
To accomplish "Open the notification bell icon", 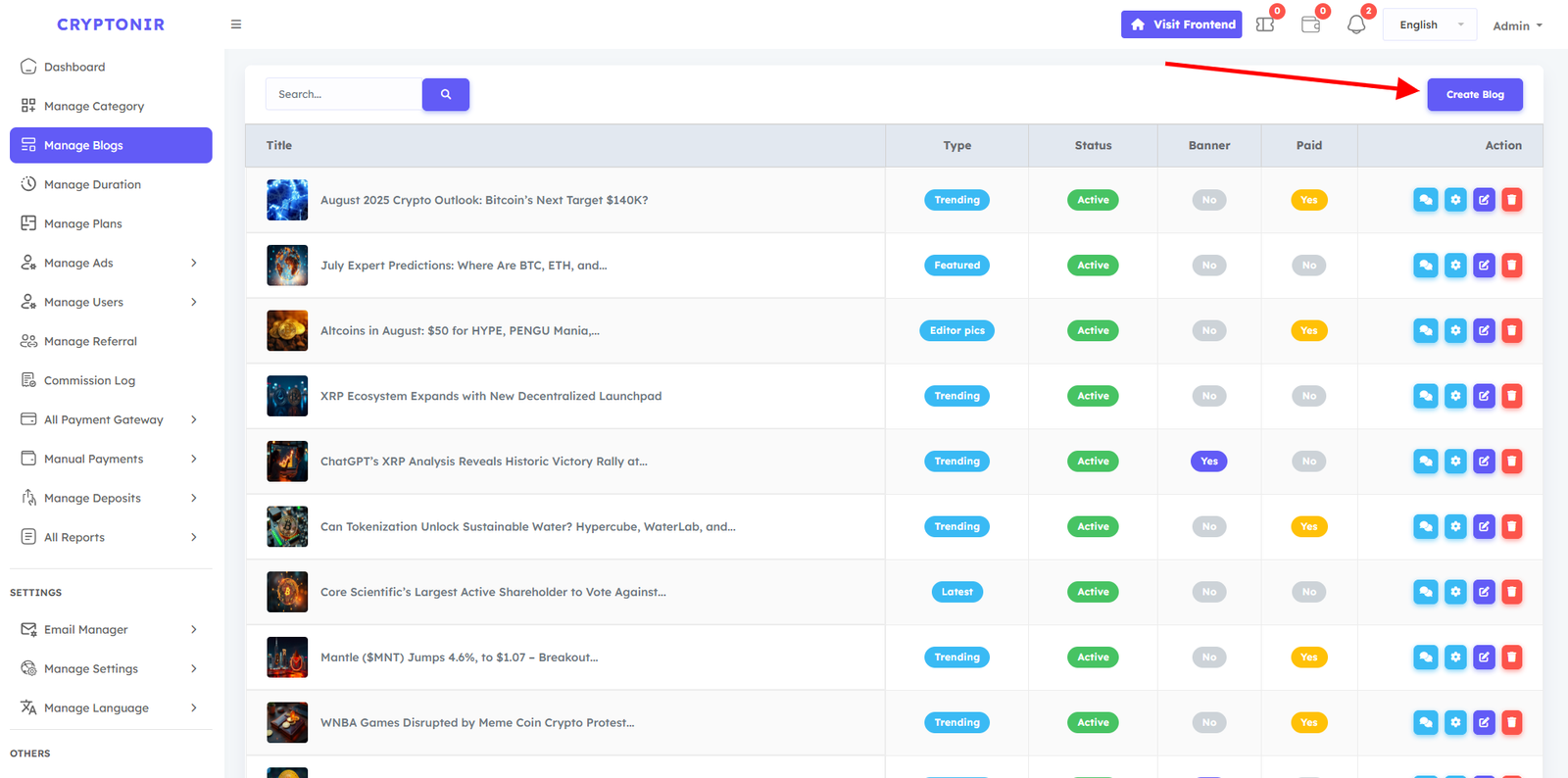I will point(1356,24).
